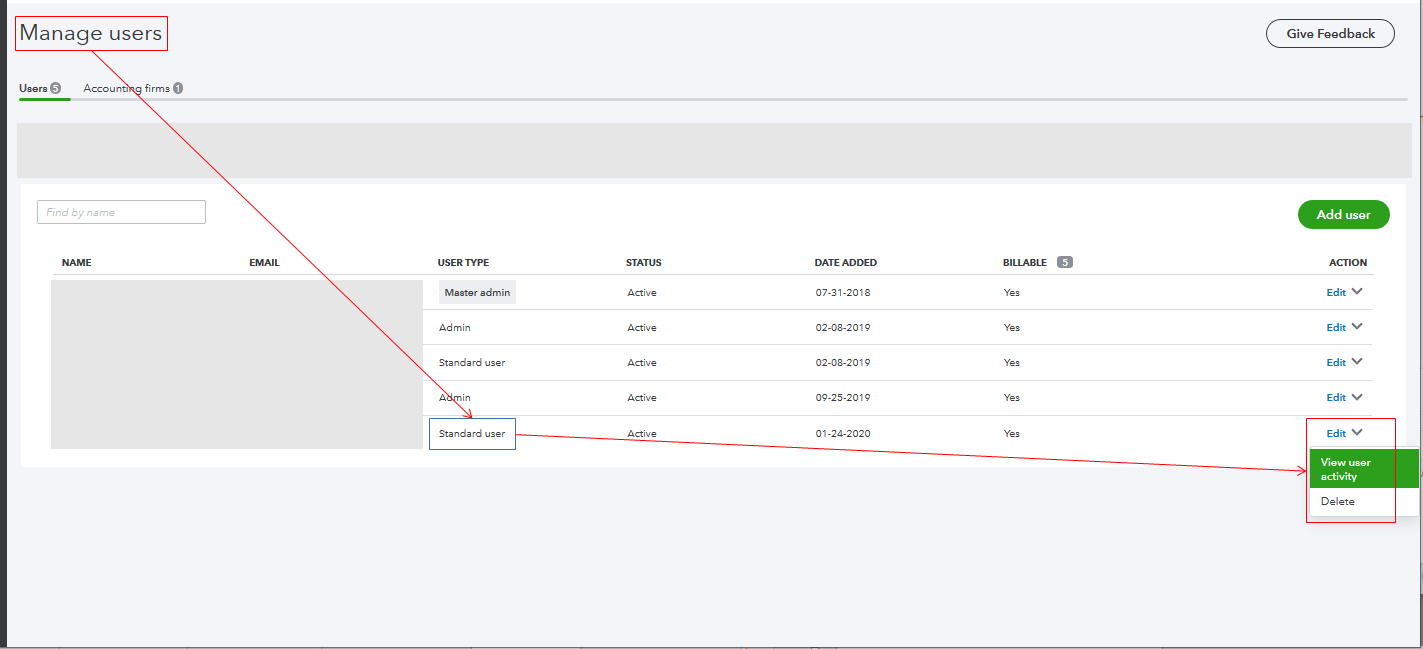Click the DATE ADDED column header

846,262
